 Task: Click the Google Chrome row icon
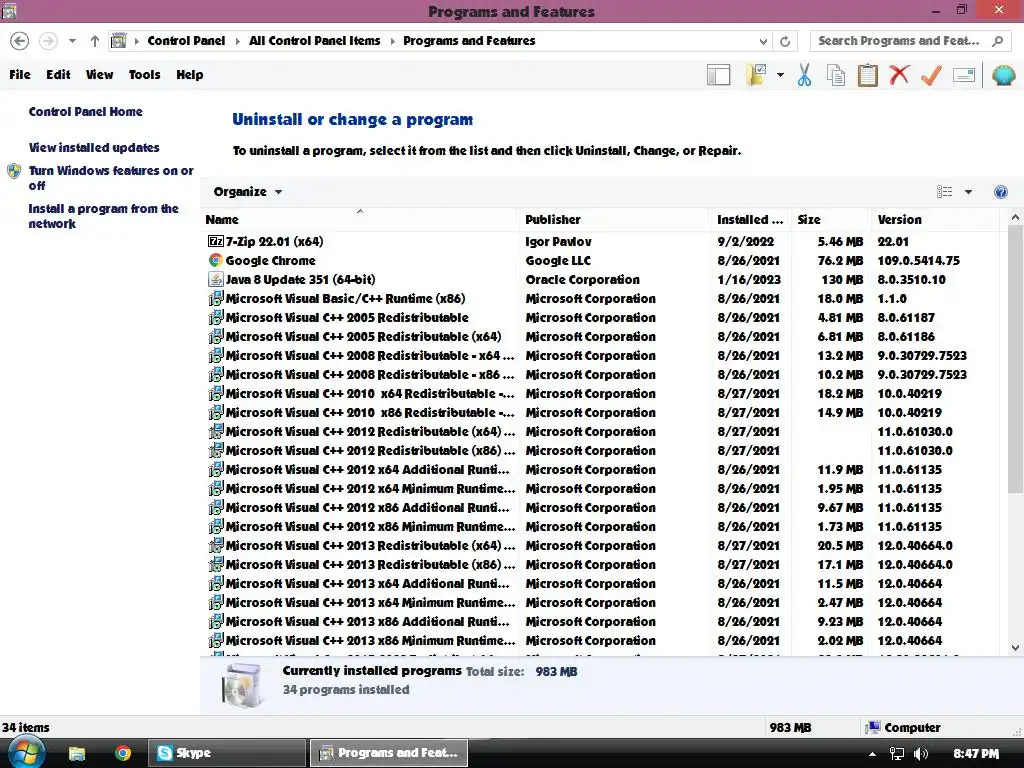pyautogui.click(x=216, y=261)
